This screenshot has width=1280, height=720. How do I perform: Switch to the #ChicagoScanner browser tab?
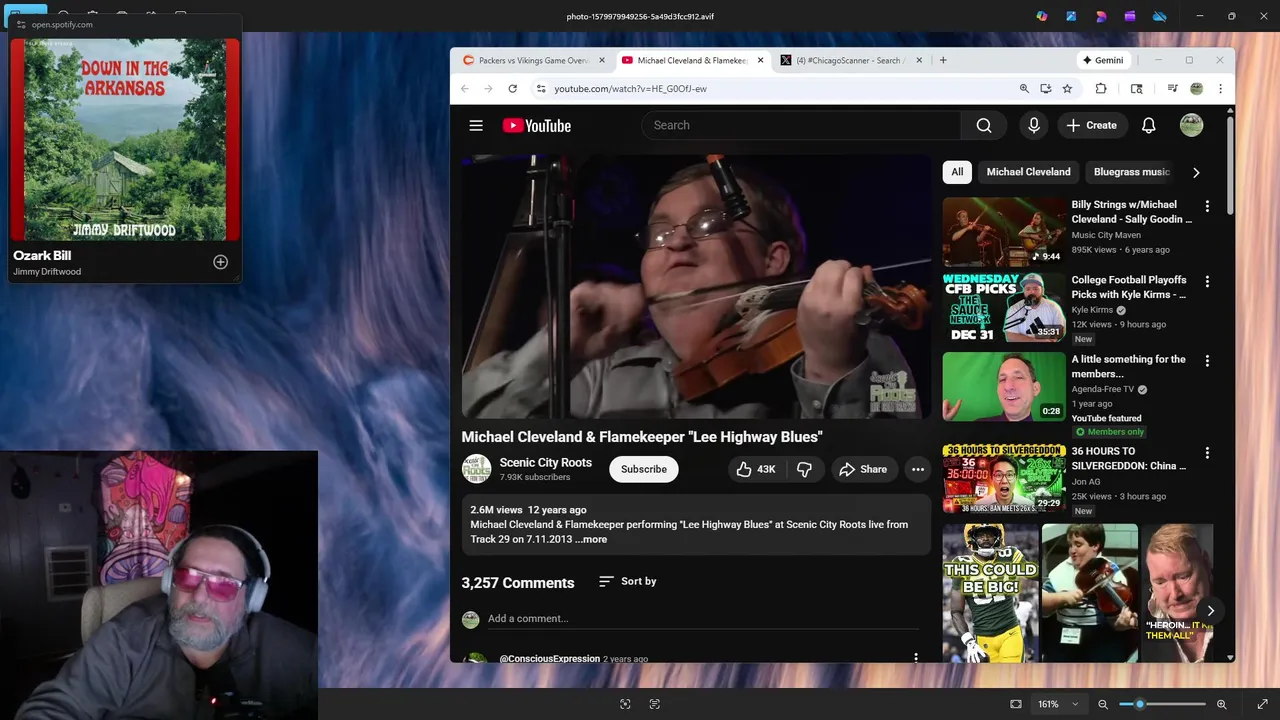852,60
